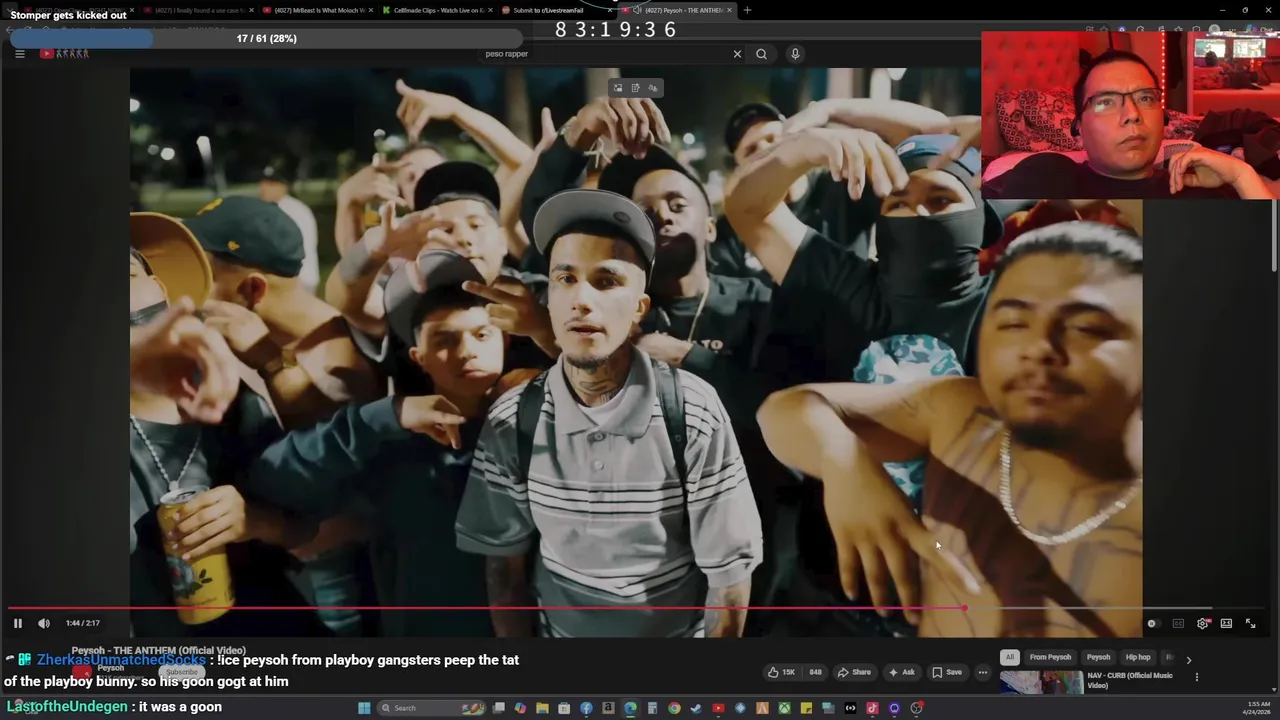Click third overlay icon above video
The height and width of the screenshot is (720, 1280).
point(653,88)
